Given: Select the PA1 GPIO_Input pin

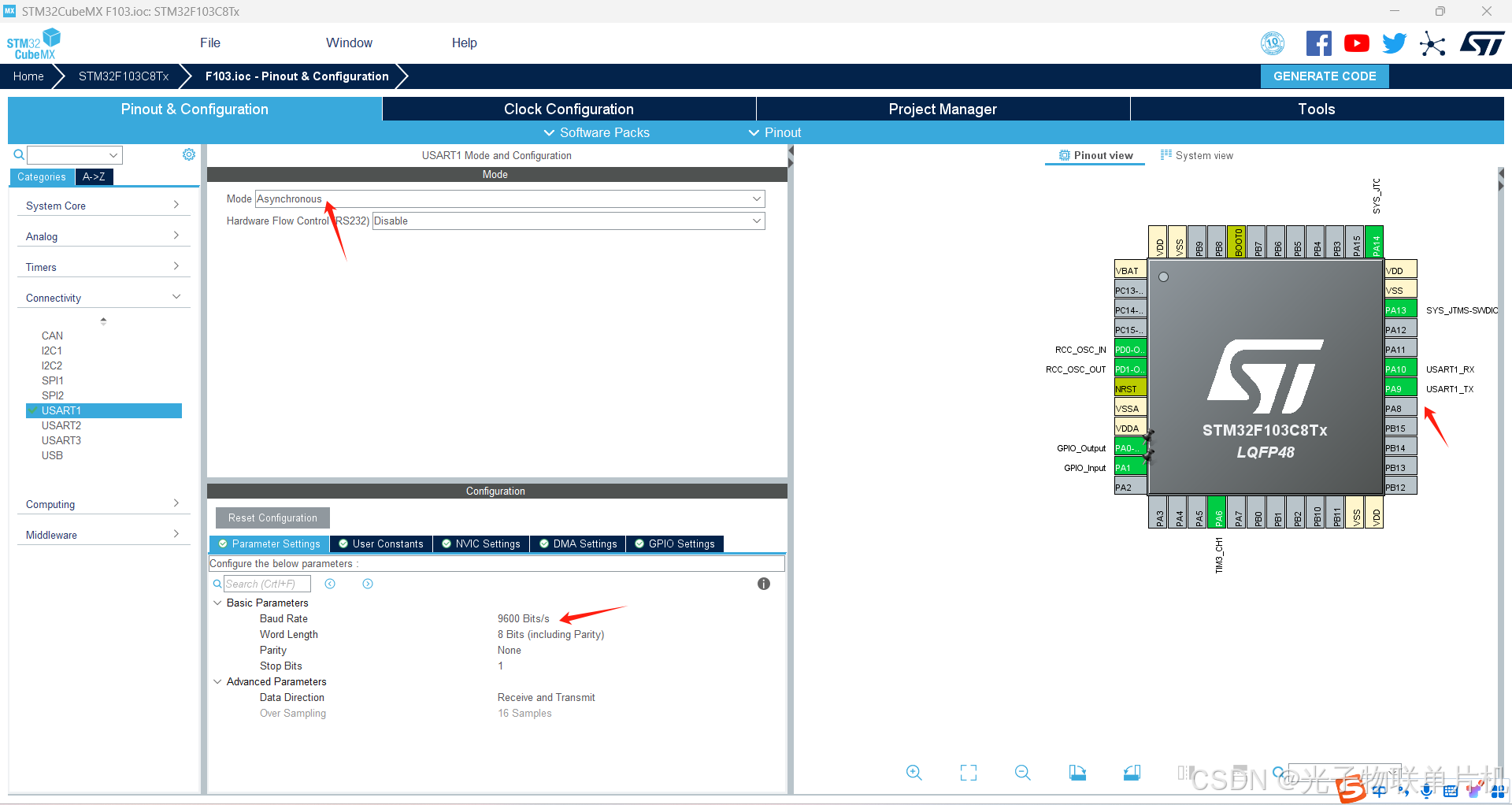Looking at the screenshot, I should pos(1130,467).
